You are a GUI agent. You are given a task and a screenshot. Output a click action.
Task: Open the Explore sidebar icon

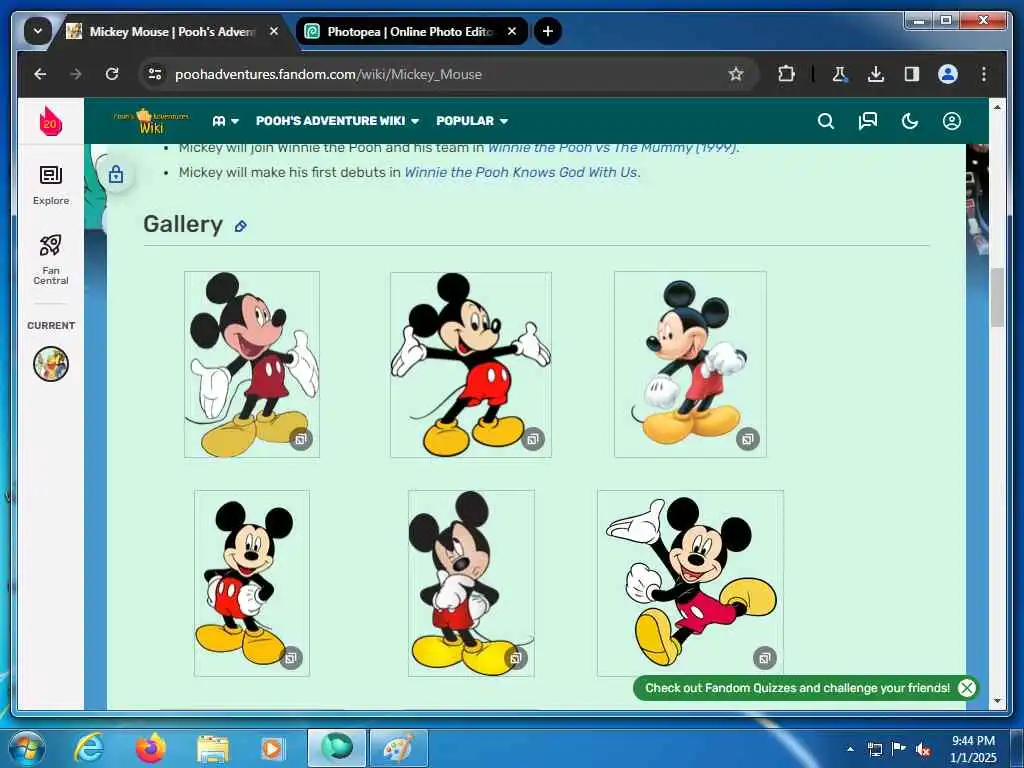tap(51, 185)
